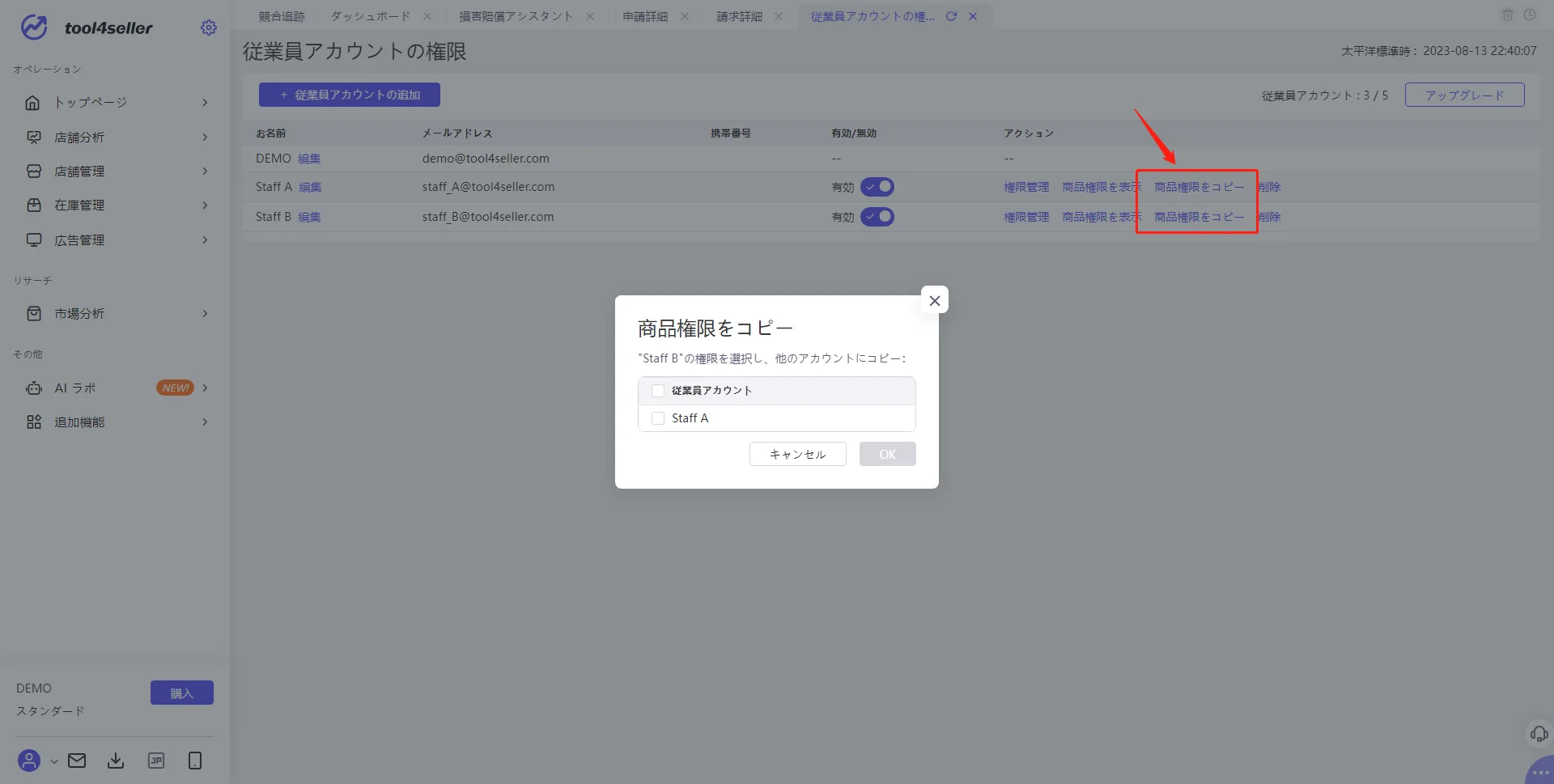1554x784 pixels.
Task: Click 編集 link next to DEMO
Action: click(309, 159)
